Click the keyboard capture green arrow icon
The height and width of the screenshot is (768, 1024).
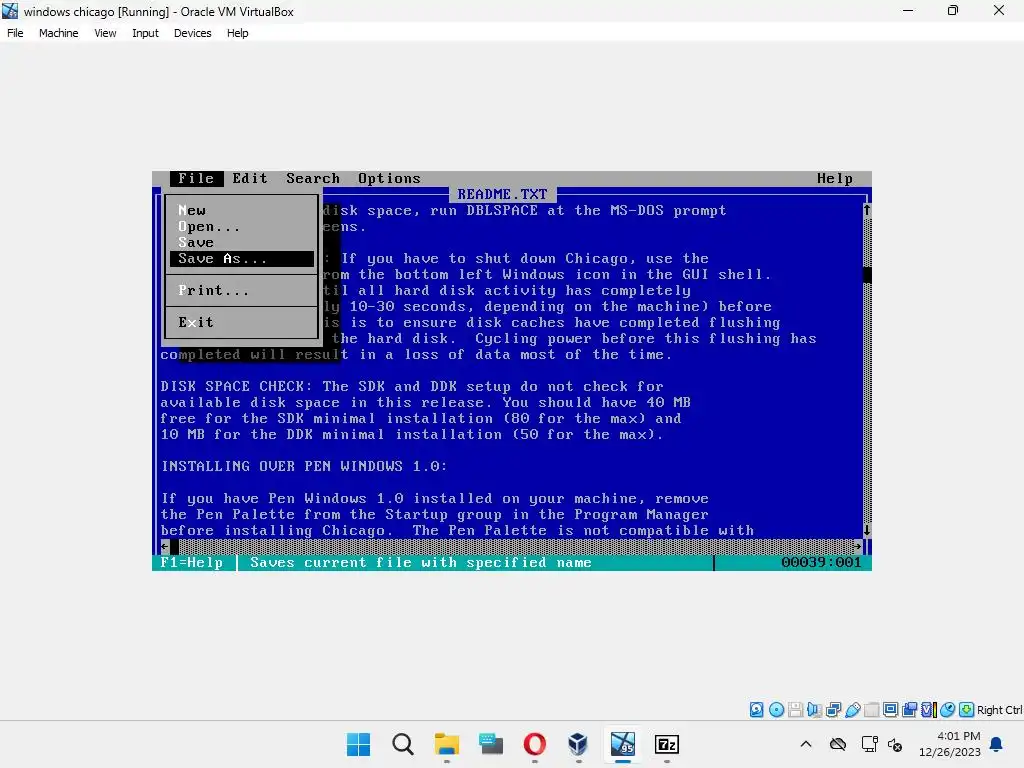[x=967, y=710]
